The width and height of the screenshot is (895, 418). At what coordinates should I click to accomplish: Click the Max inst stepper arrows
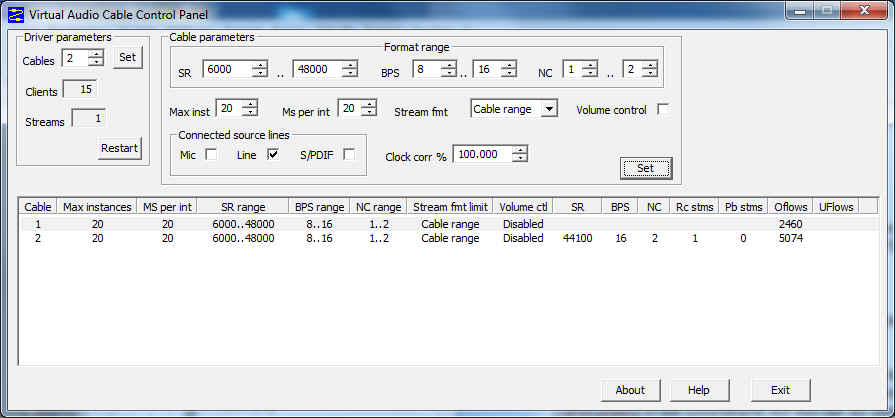pyautogui.click(x=251, y=108)
